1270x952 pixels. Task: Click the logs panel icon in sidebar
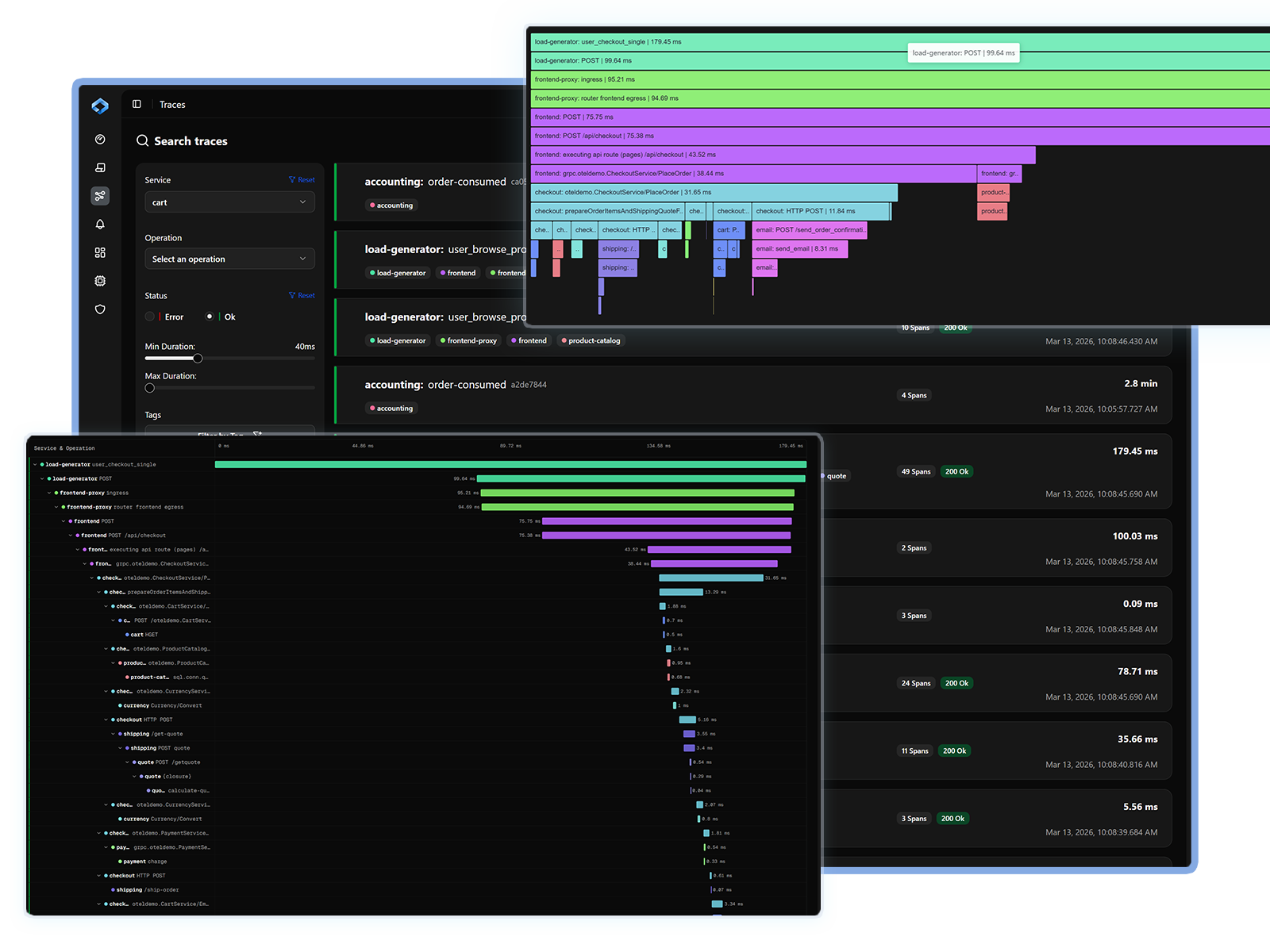[x=100, y=167]
